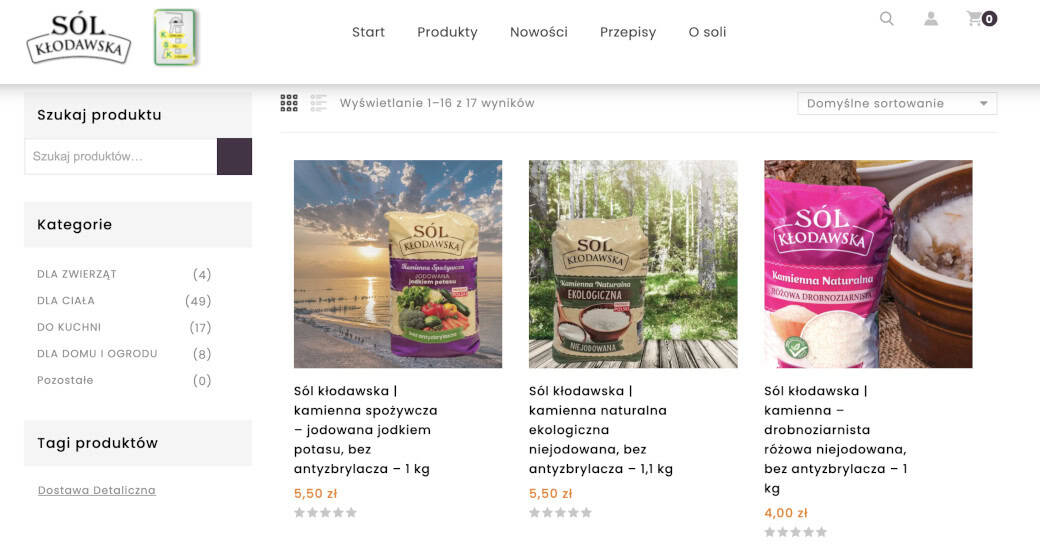Screen dimensions: 1040x559
Task: Open the ekologiczna niejodowana salt product image
Action: tap(633, 264)
